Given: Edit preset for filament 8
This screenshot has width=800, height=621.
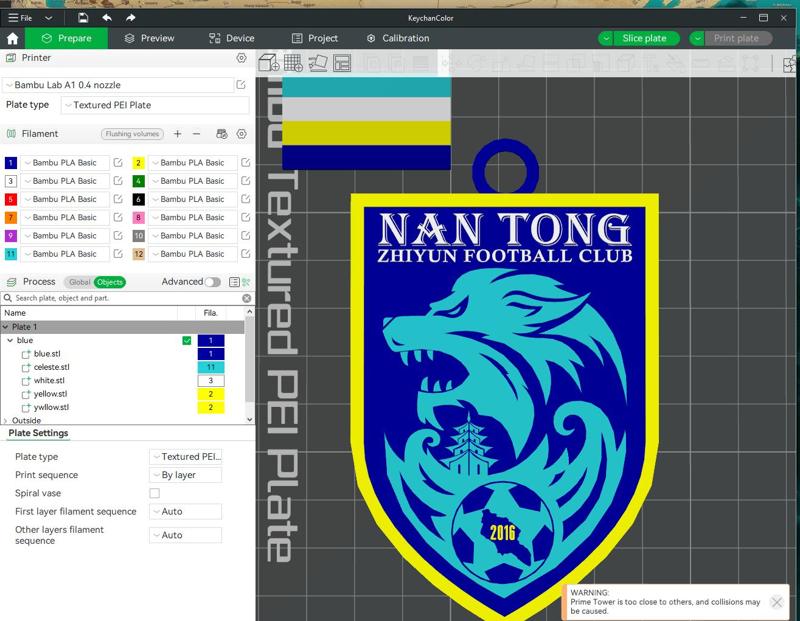Looking at the screenshot, I should (245, 217).
